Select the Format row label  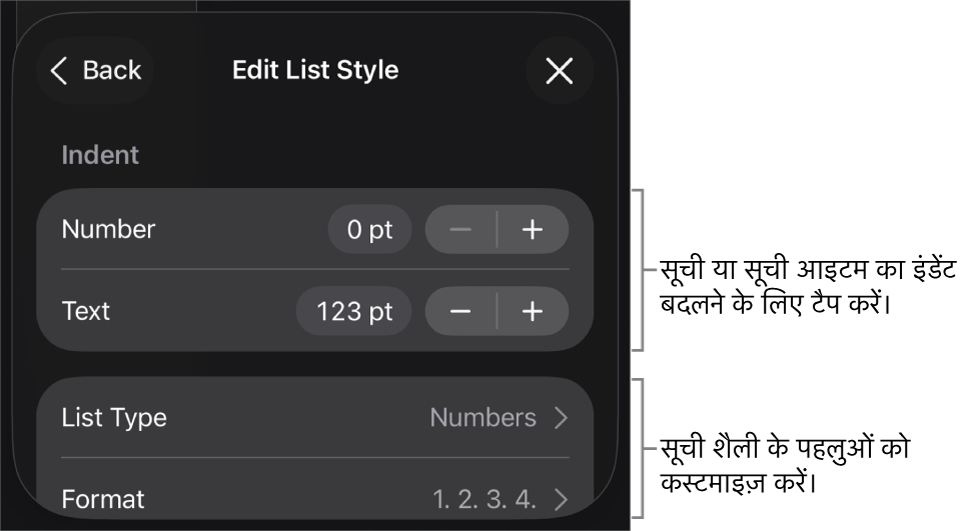tap(103, 499)
